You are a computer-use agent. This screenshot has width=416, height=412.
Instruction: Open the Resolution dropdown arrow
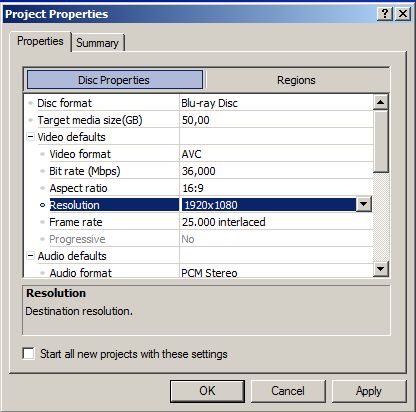[x=364, y=205]
